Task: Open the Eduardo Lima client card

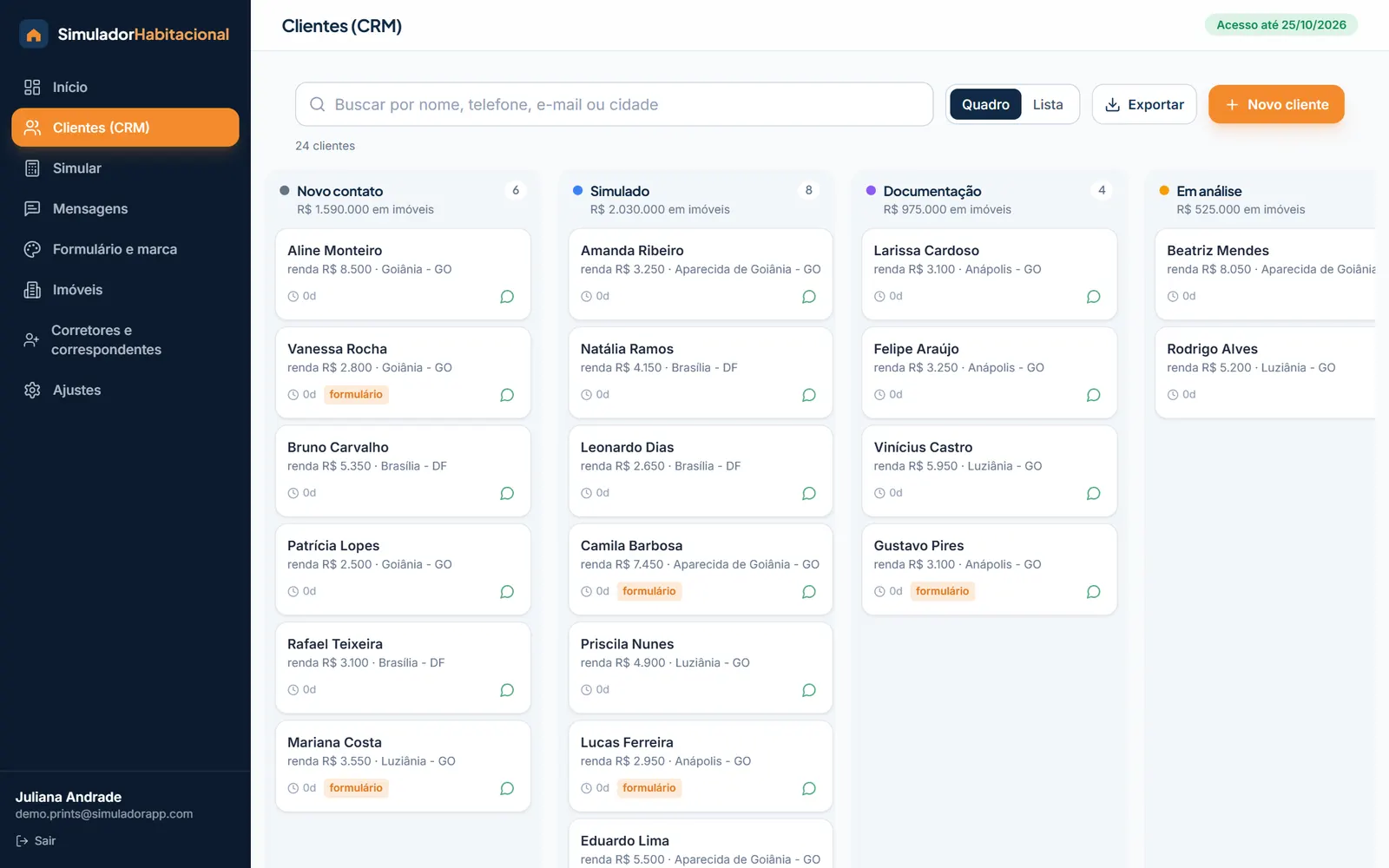Action: click(700, 844)
